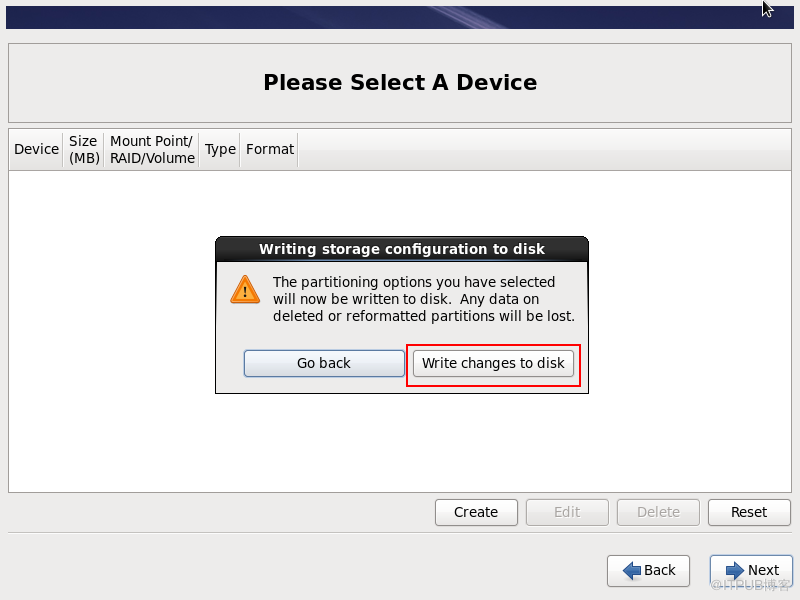
Task: Click the Mount Point/RAID/Volume column header
Action: point(152,149)
